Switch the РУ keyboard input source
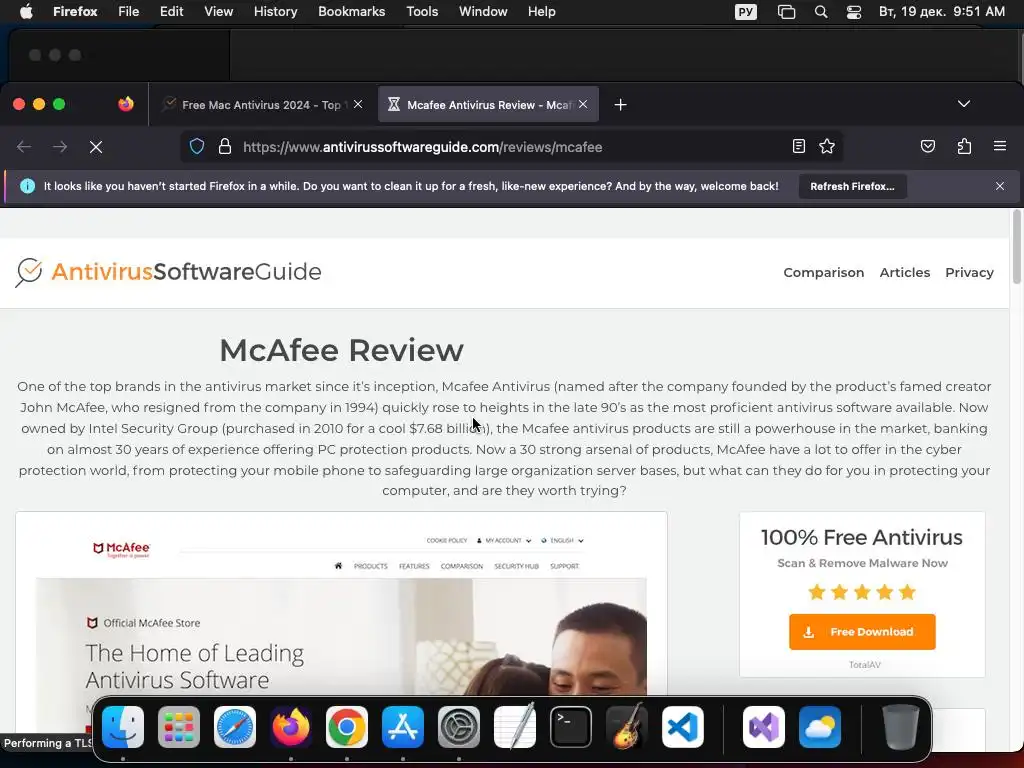The width and height of the screenshot is (1024, 768). pos(746,12)
